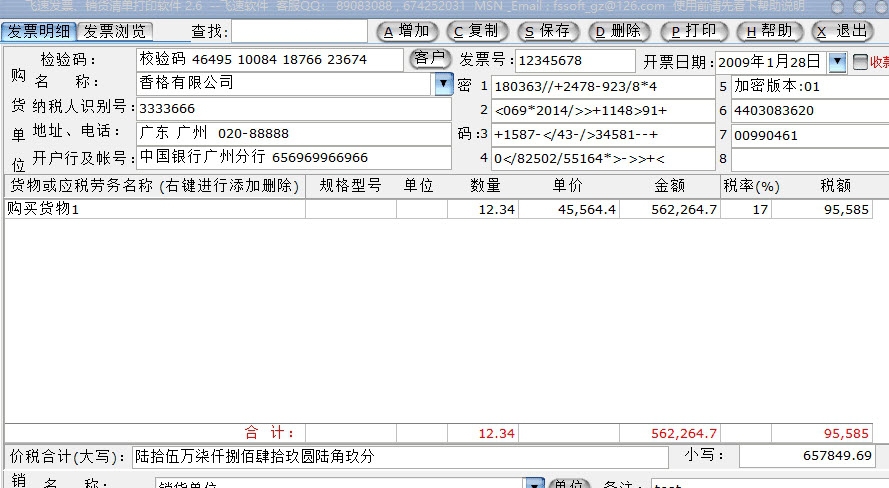Click password line 3 field +1587-</43
Image resolution: width=889 pixels, height=488 pixels.
[603, 135]
